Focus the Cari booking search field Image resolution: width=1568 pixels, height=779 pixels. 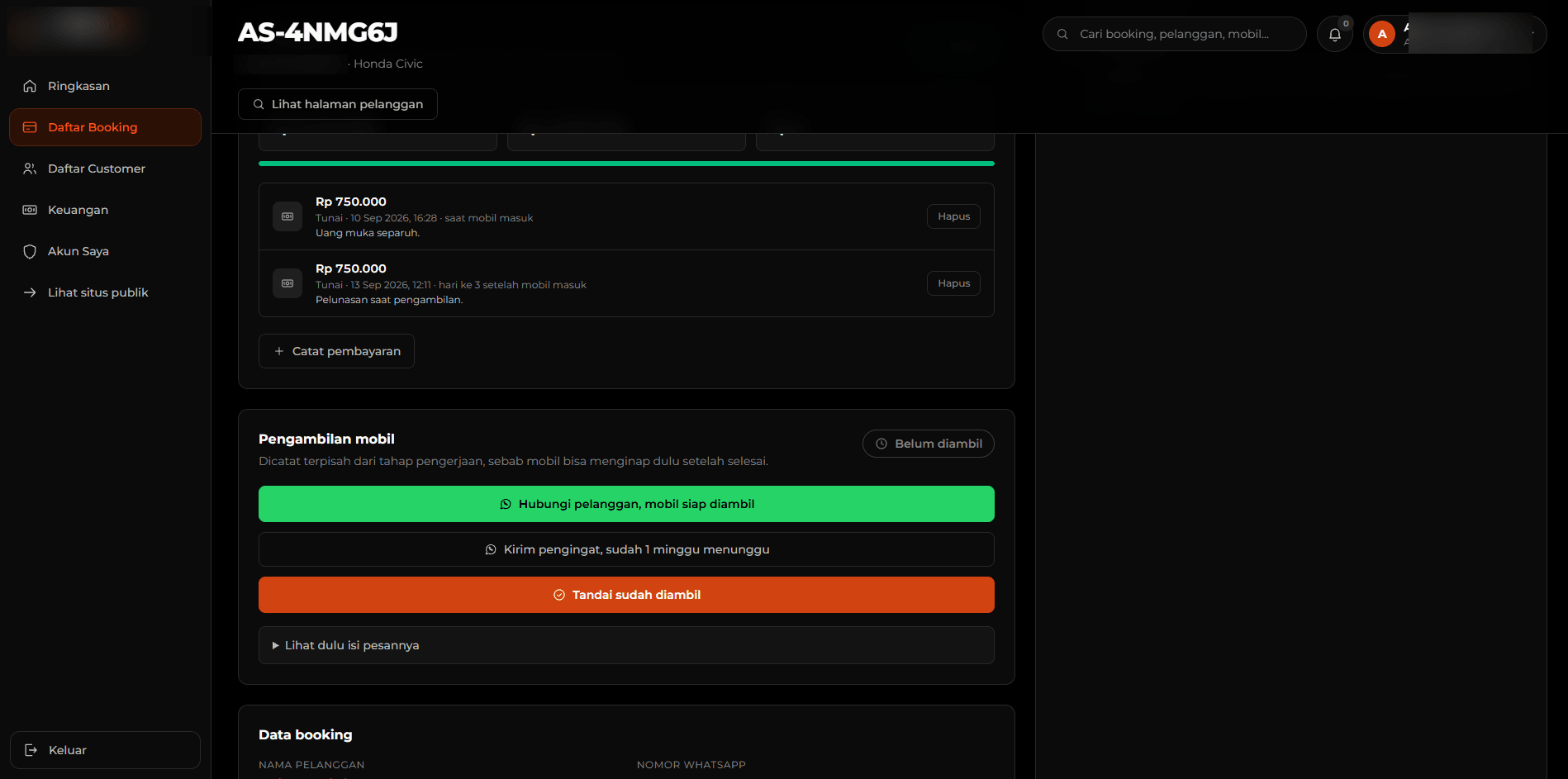click(1174, 34)
